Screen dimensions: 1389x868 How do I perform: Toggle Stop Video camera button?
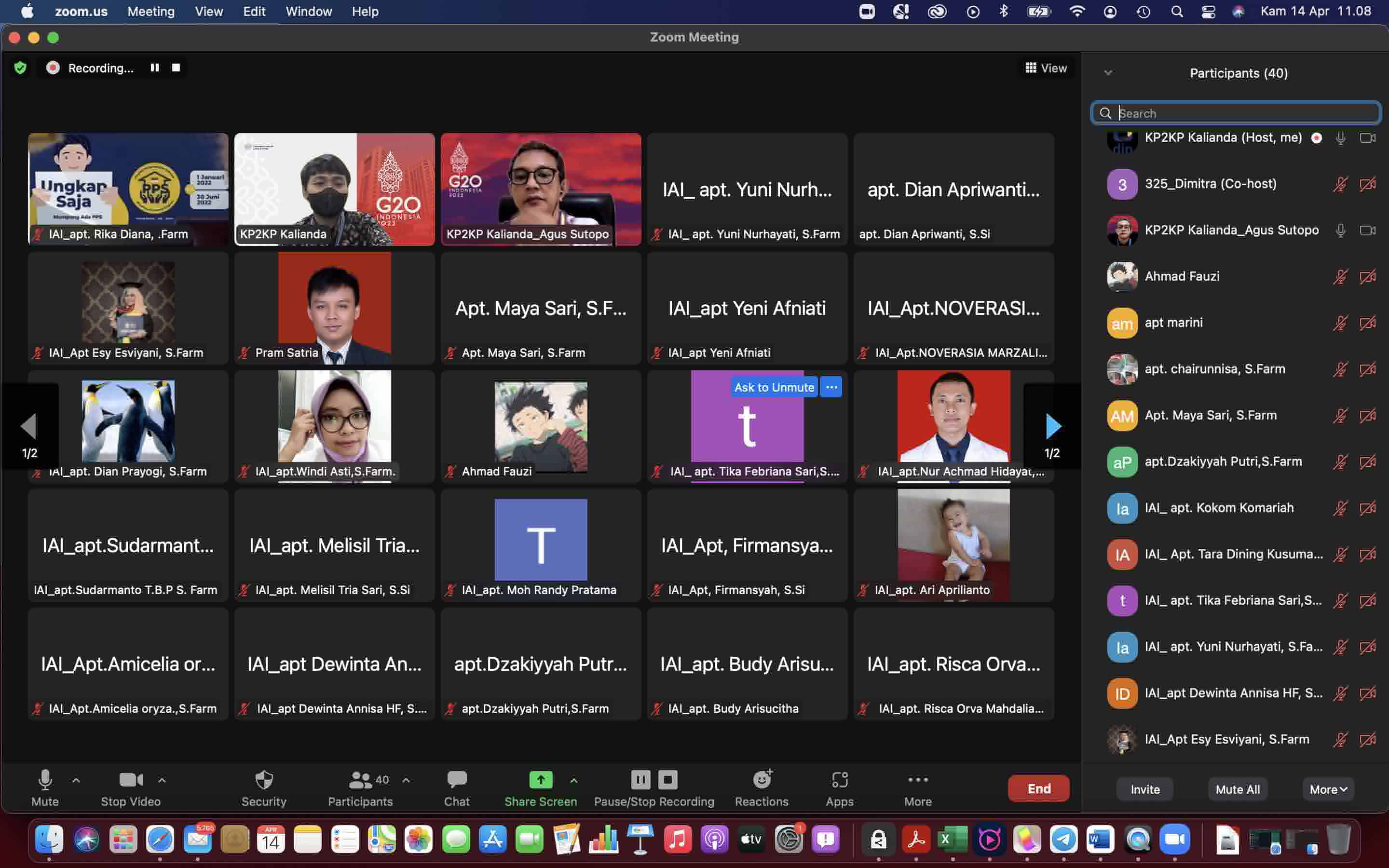point(130,781)
